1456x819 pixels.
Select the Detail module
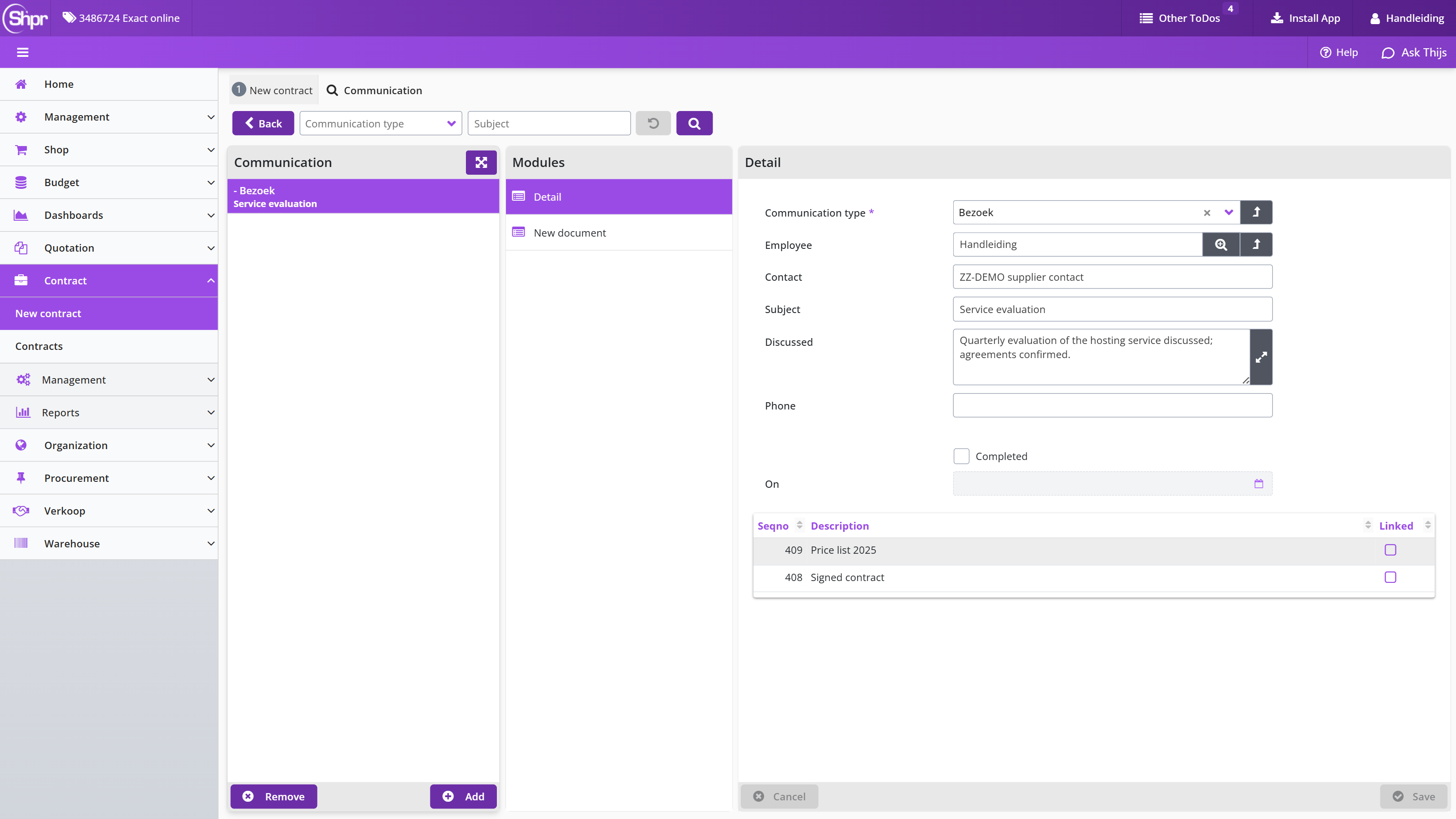pos(619,197)
